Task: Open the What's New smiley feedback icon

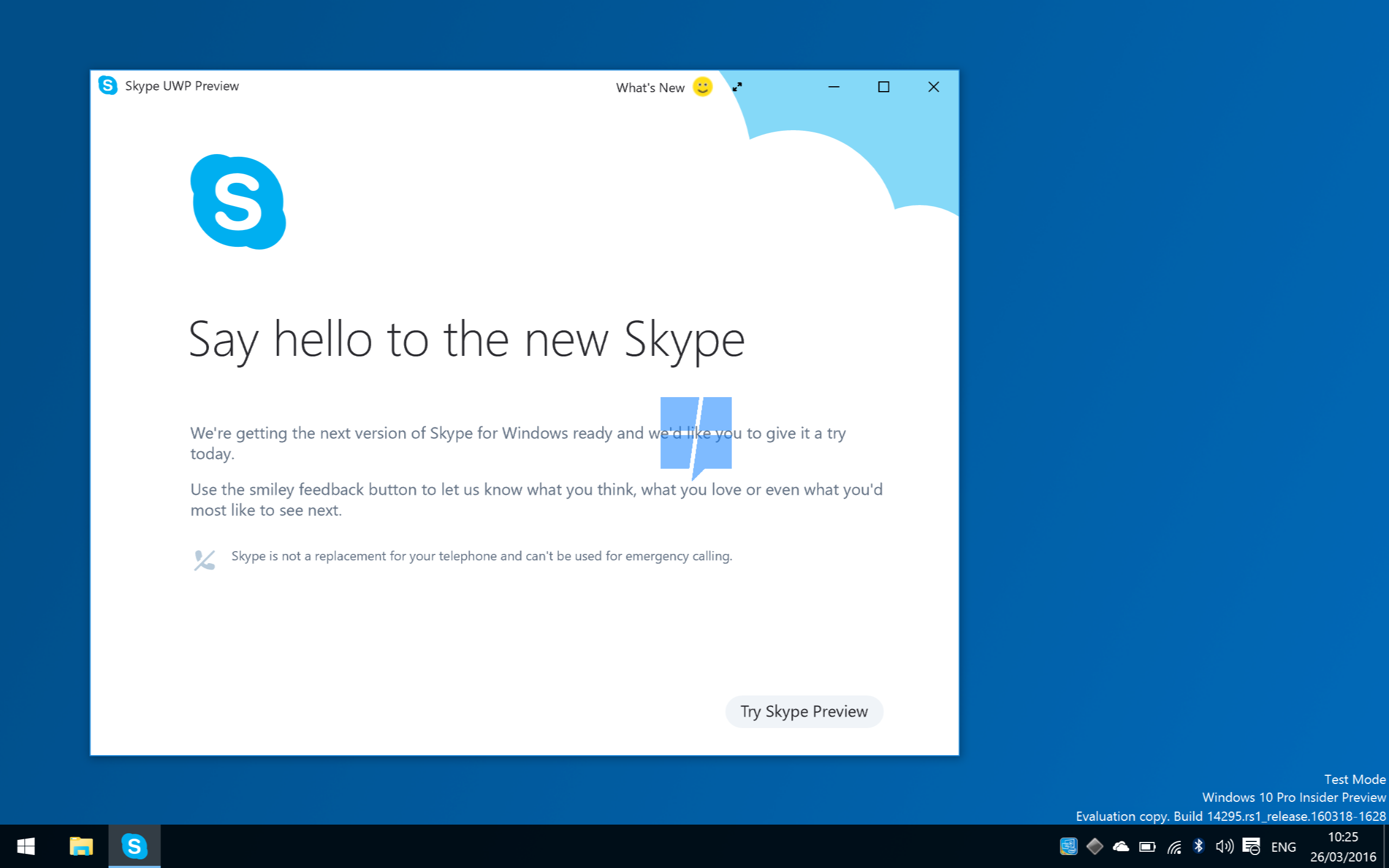Action: (x=703, y=87)
